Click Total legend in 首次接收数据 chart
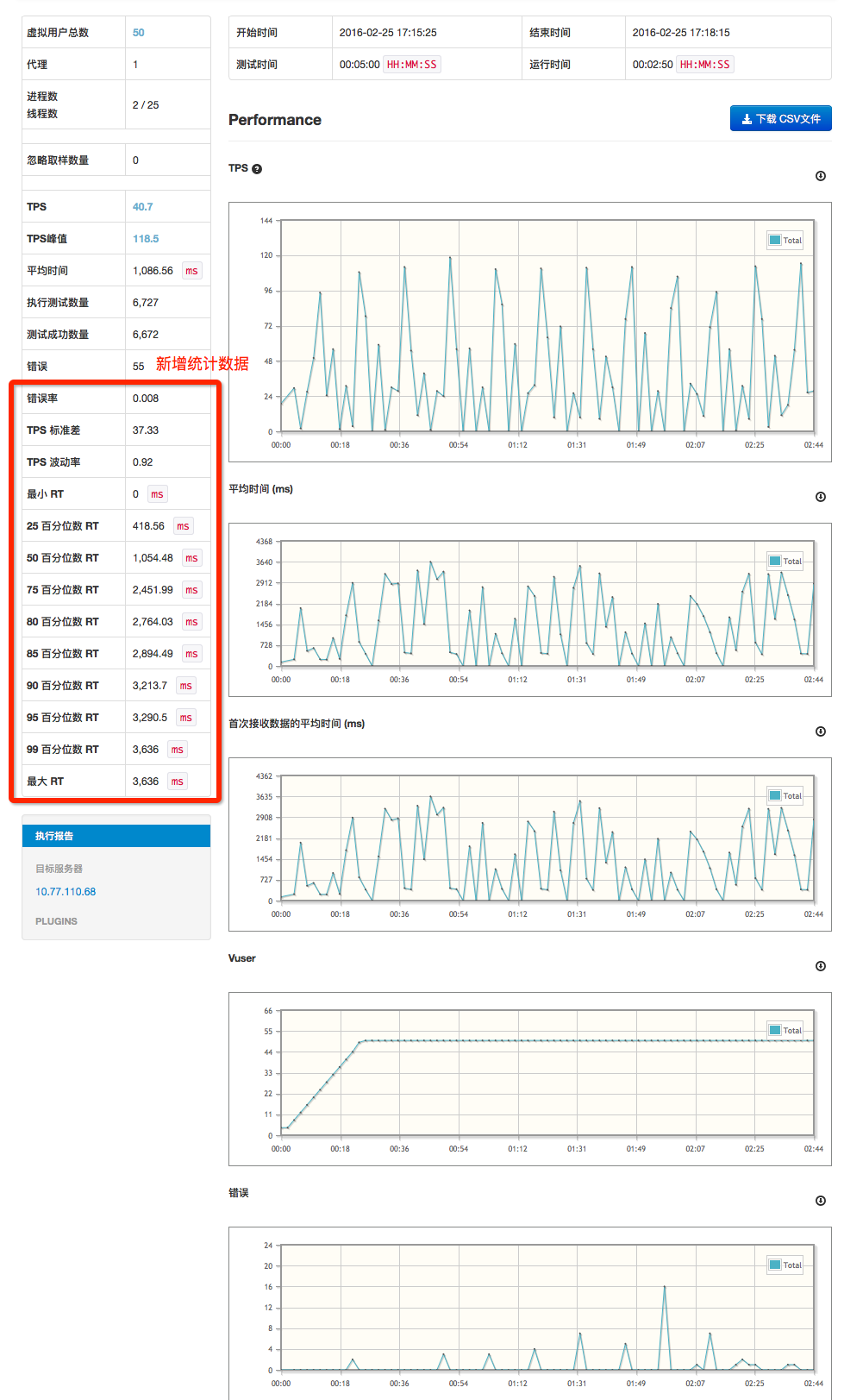 (x=785, y=796)
